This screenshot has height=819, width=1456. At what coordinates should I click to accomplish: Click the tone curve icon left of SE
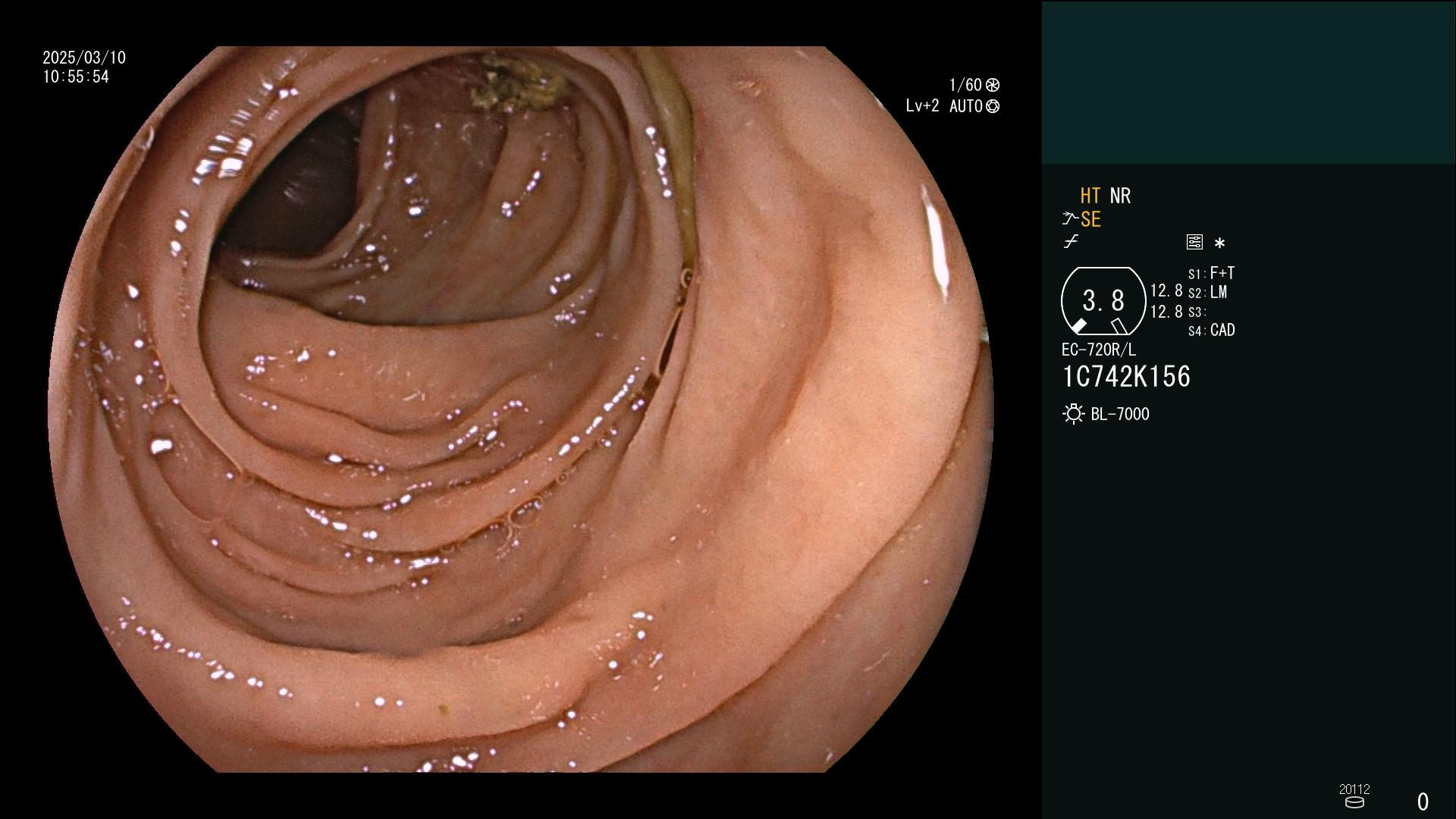1069,219
